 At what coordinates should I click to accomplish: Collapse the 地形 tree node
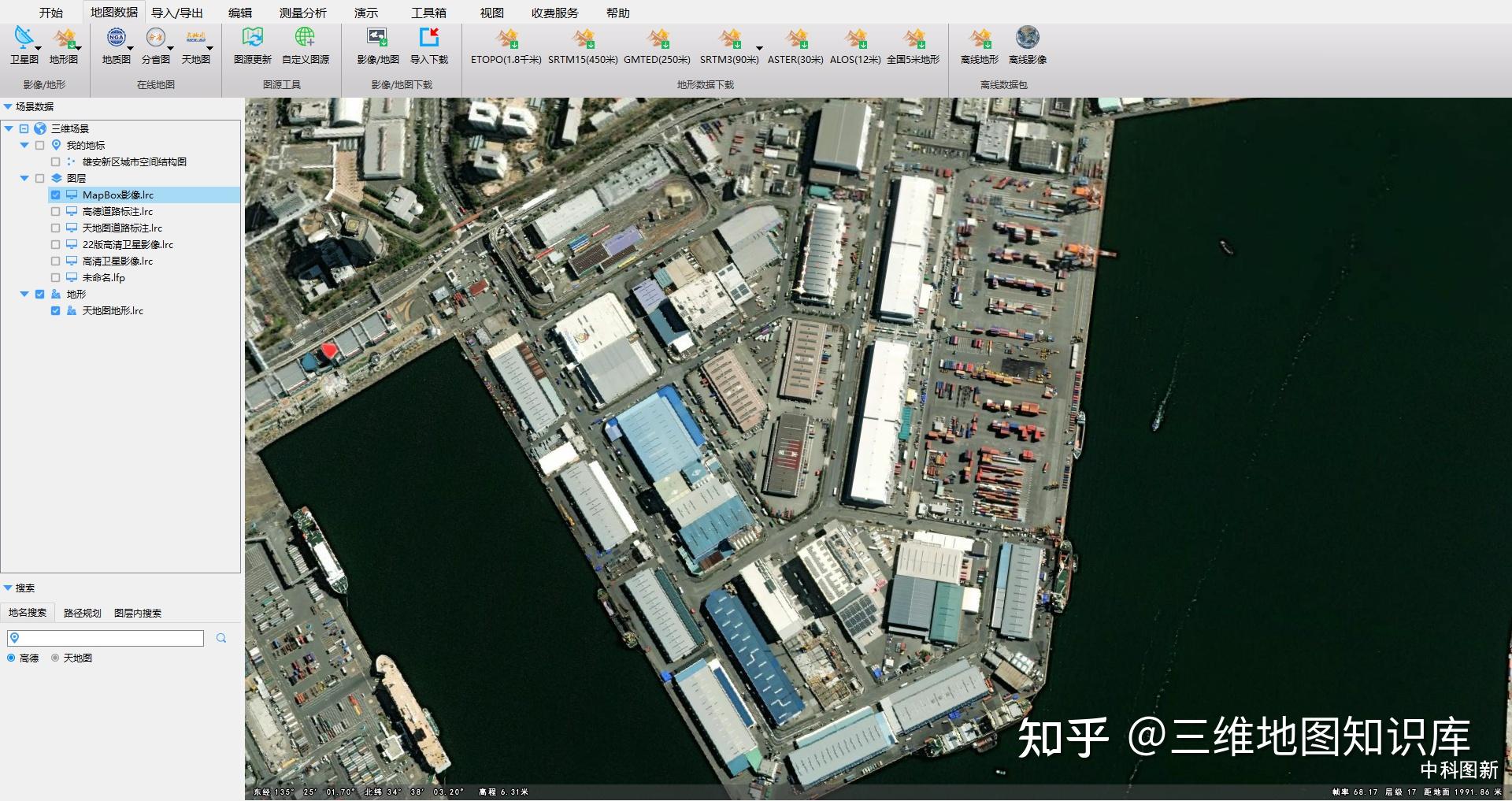point(24,295)
